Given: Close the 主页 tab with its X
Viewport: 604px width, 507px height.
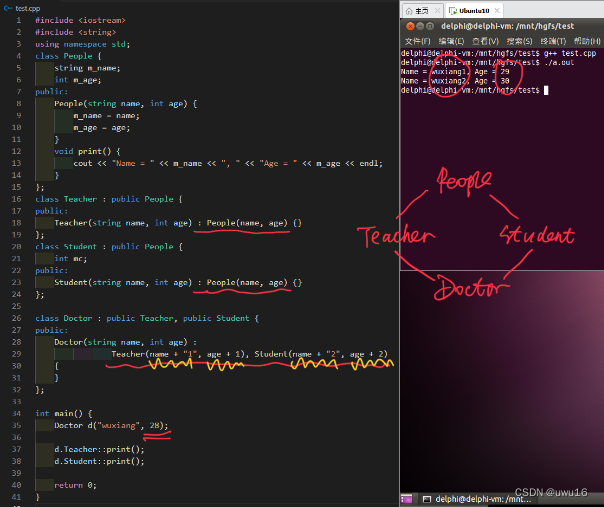Looking at the screenshot, I should click(x=437, y=11).
